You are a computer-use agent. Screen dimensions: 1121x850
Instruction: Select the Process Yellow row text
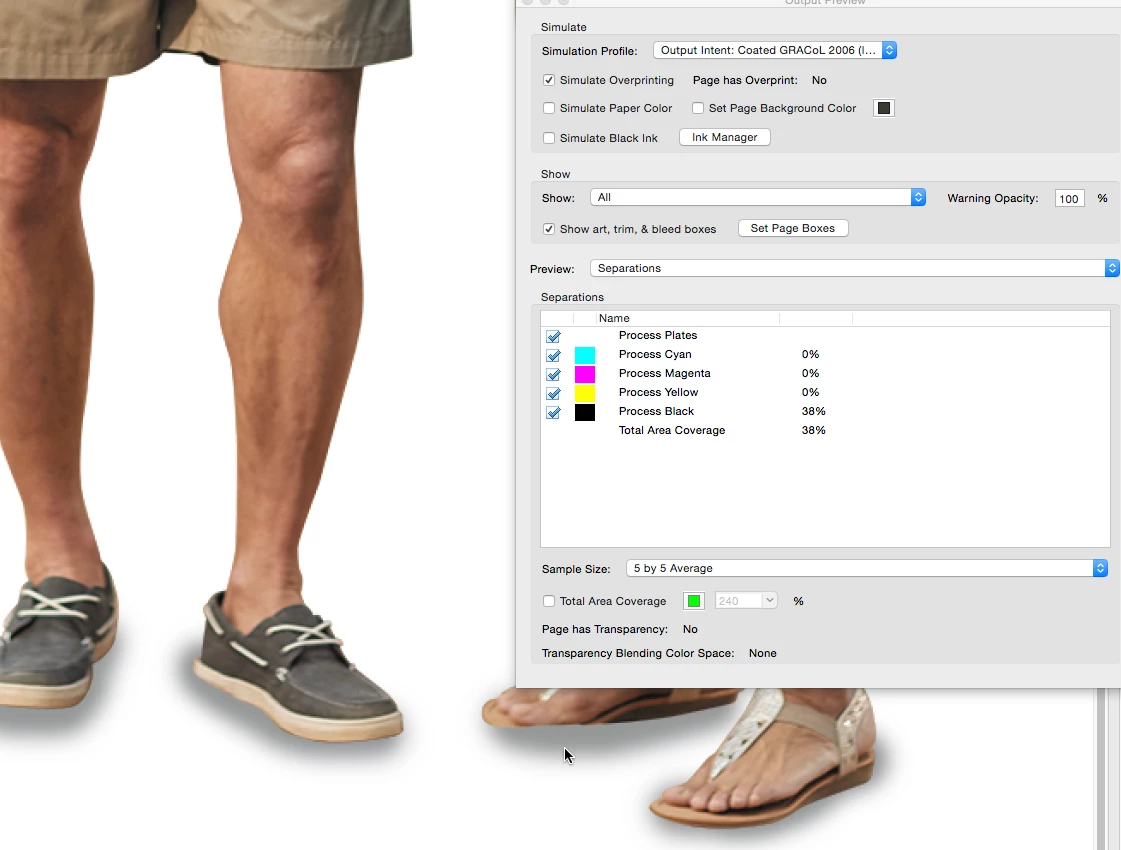(x=658, y=392)
